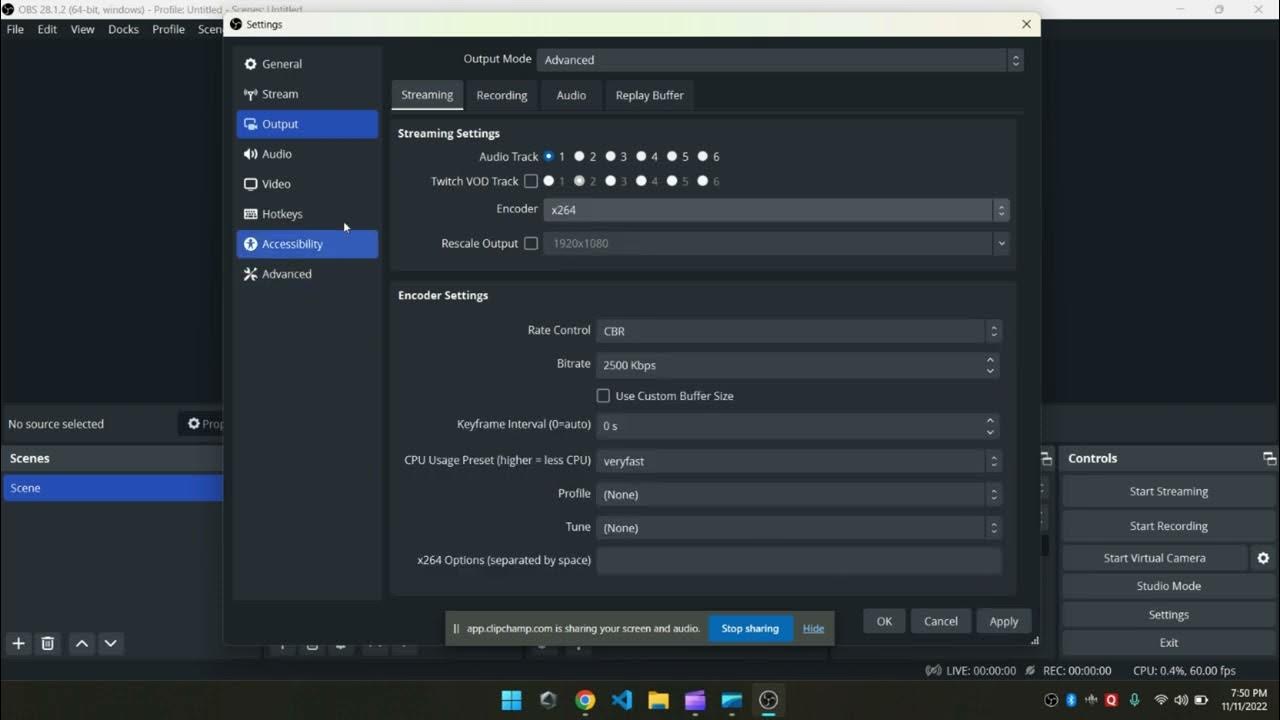Open the Profile dropdown
The width and height of the screenshot is (1280, 720).
pos(799,494)
